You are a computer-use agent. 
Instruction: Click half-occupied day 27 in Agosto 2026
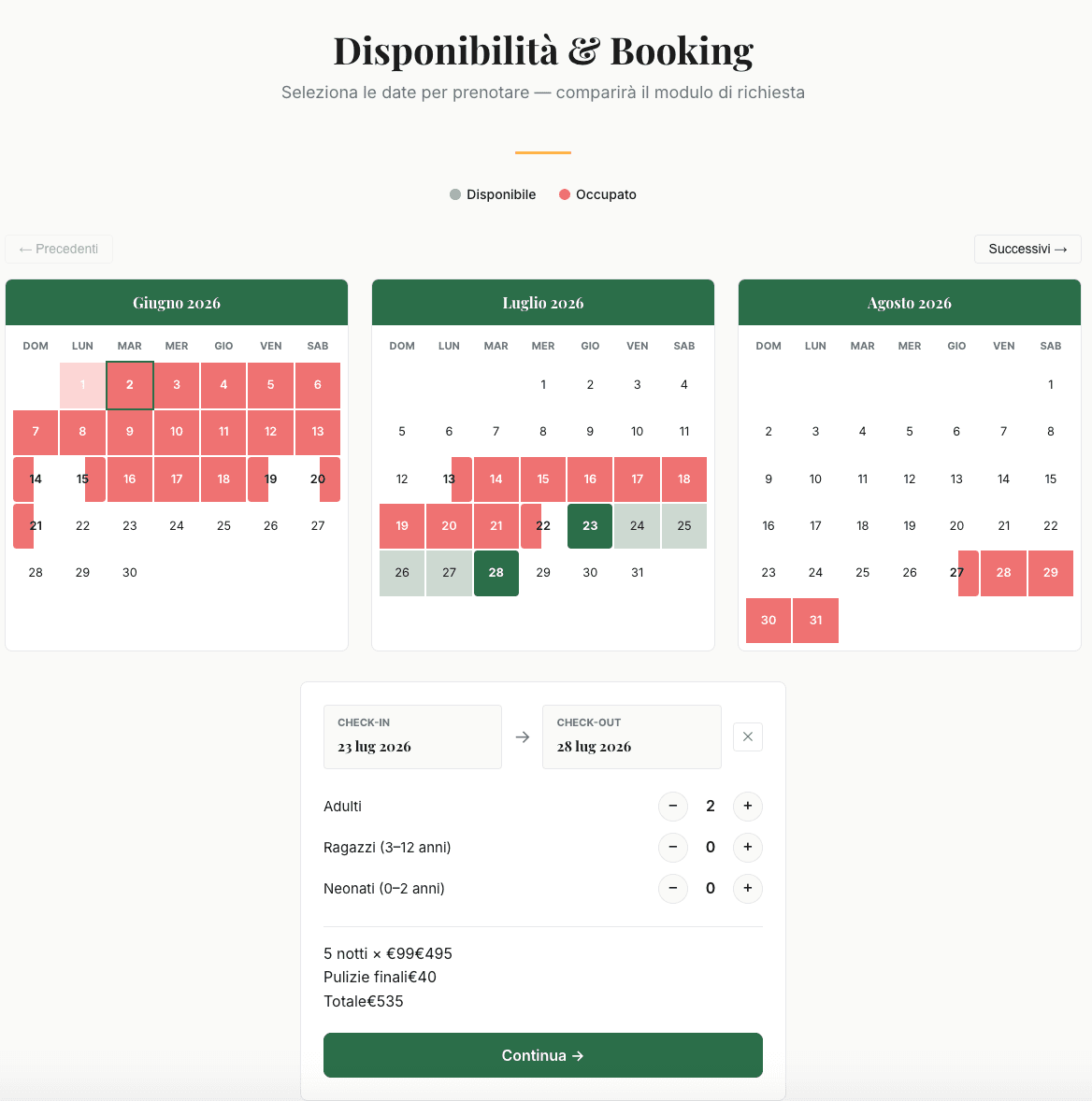pos(956,573)
